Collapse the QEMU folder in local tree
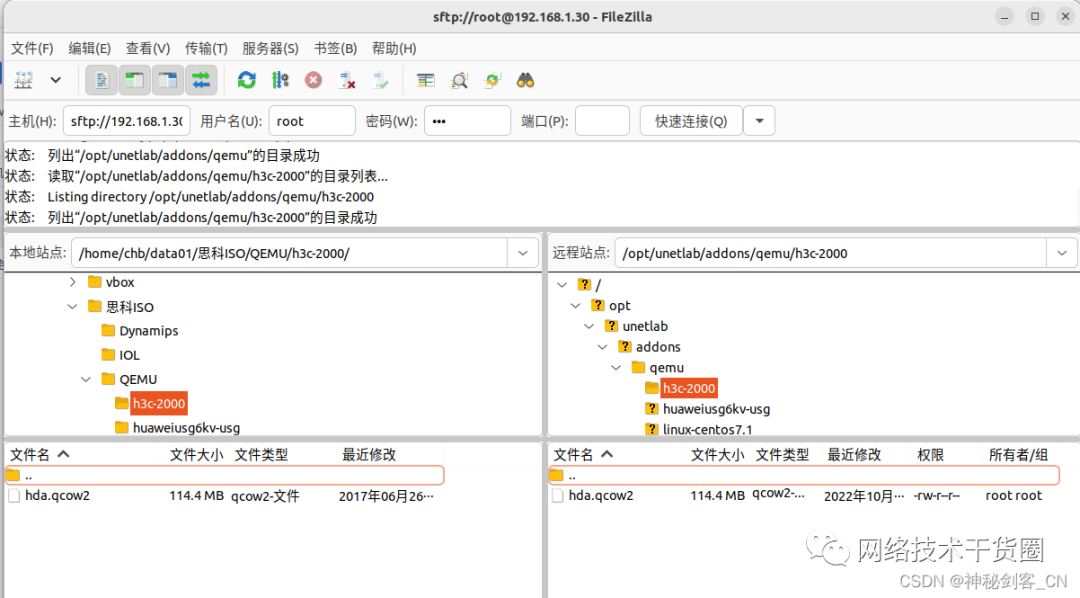This screenshot has height=598, width=1080. (x=85, y=379)
